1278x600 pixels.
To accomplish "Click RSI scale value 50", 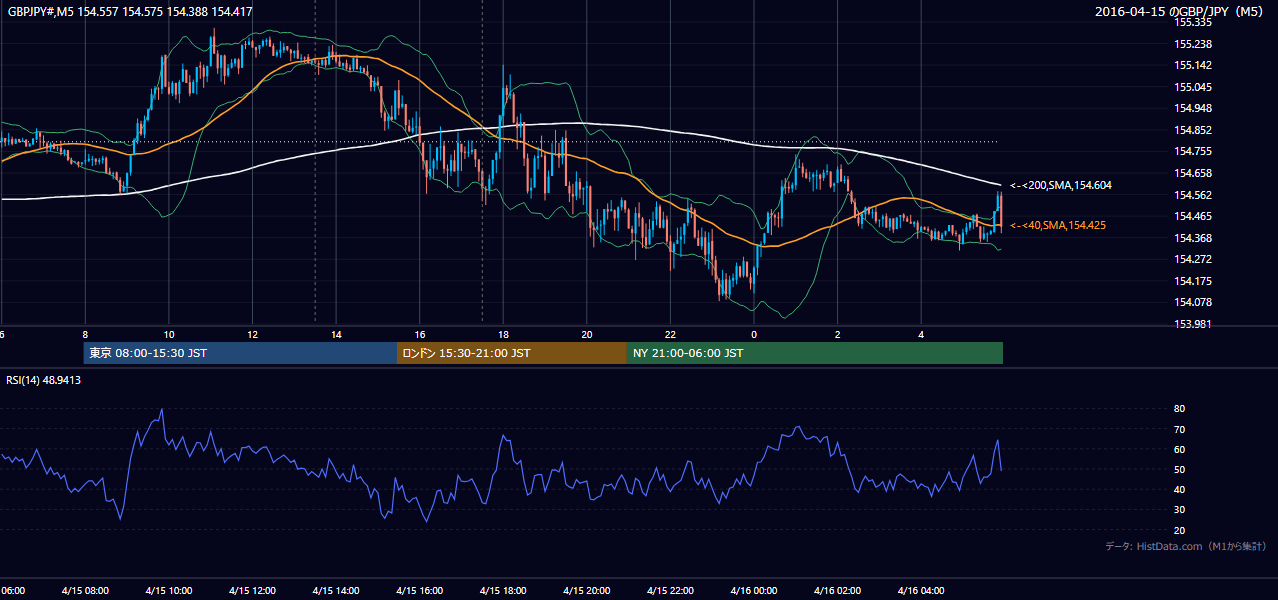I will pyautogui.click(x=1179, y=469).
